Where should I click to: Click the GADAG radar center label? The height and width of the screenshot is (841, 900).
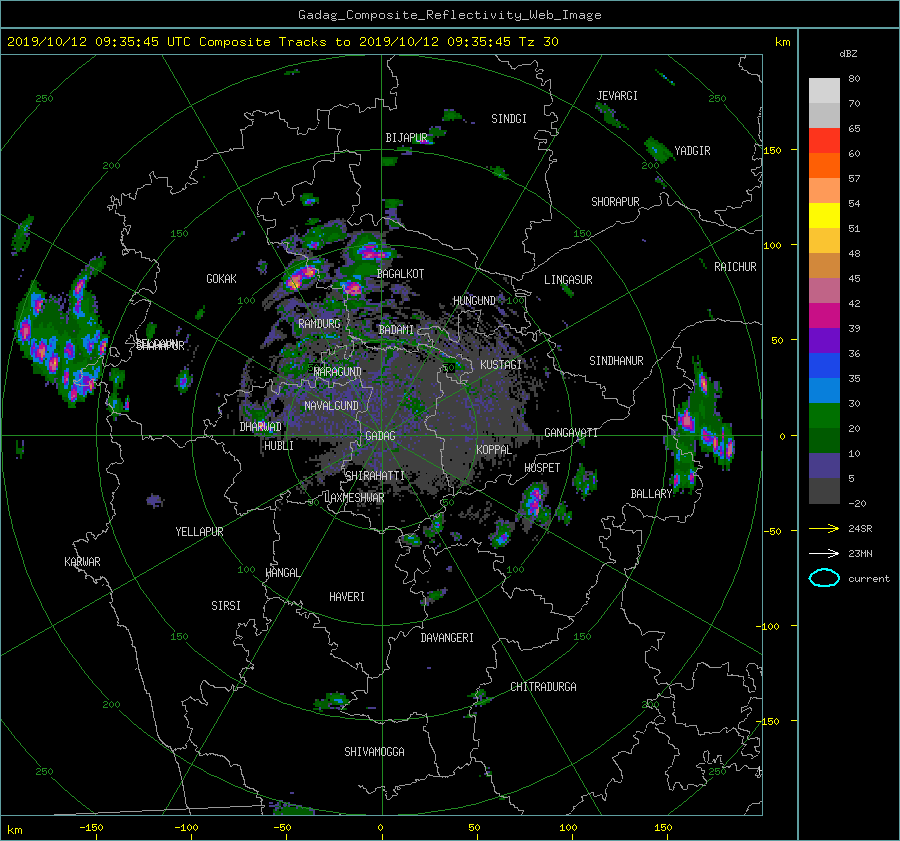380,436
